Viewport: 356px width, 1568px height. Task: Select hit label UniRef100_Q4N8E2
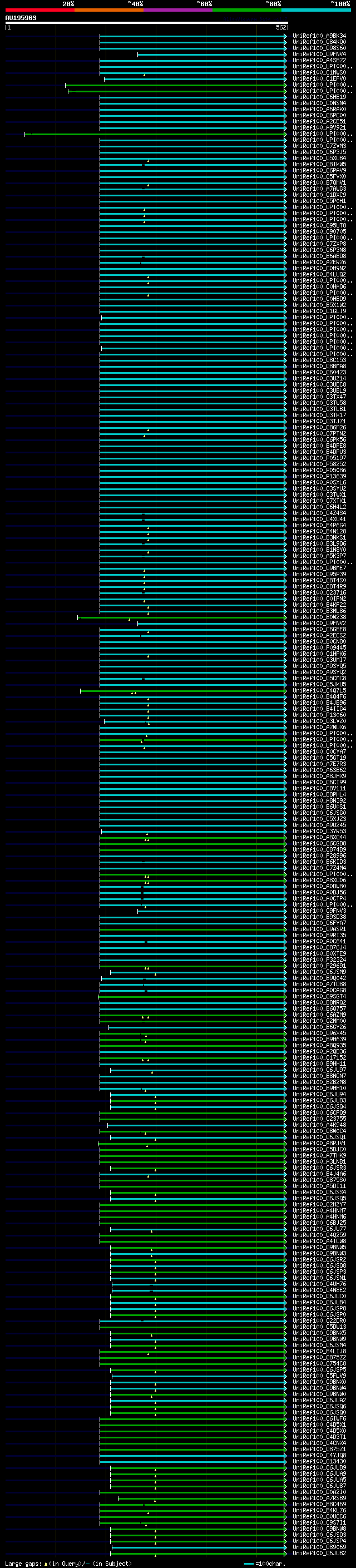(x=319, y=1290)
